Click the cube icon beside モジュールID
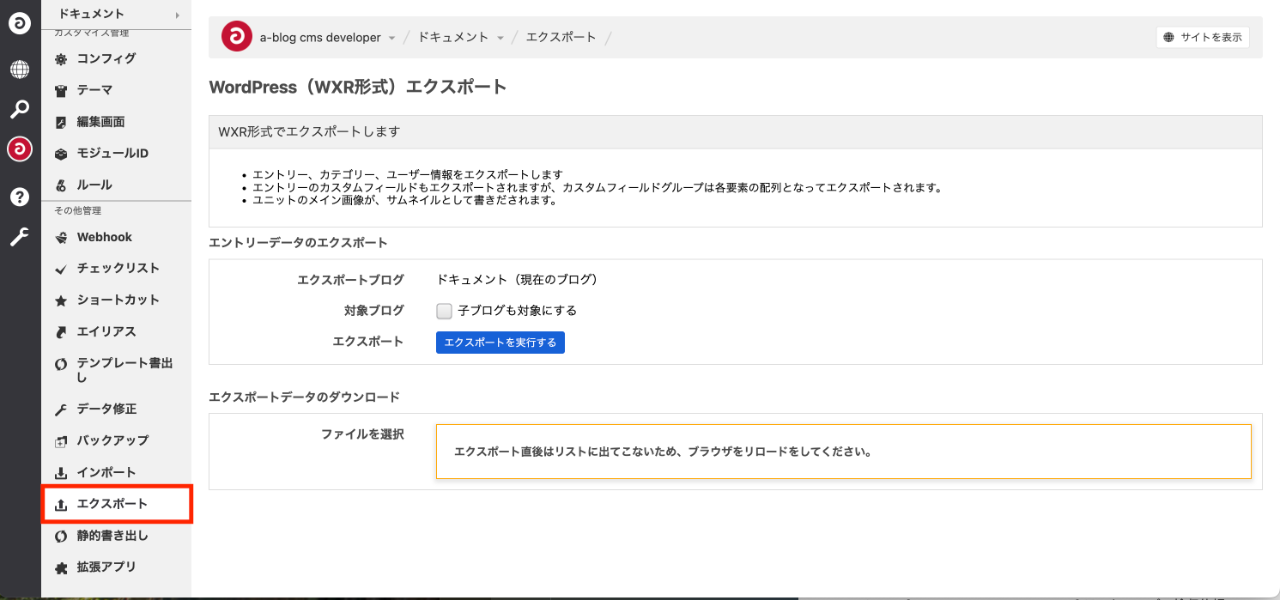 [61, 154]
